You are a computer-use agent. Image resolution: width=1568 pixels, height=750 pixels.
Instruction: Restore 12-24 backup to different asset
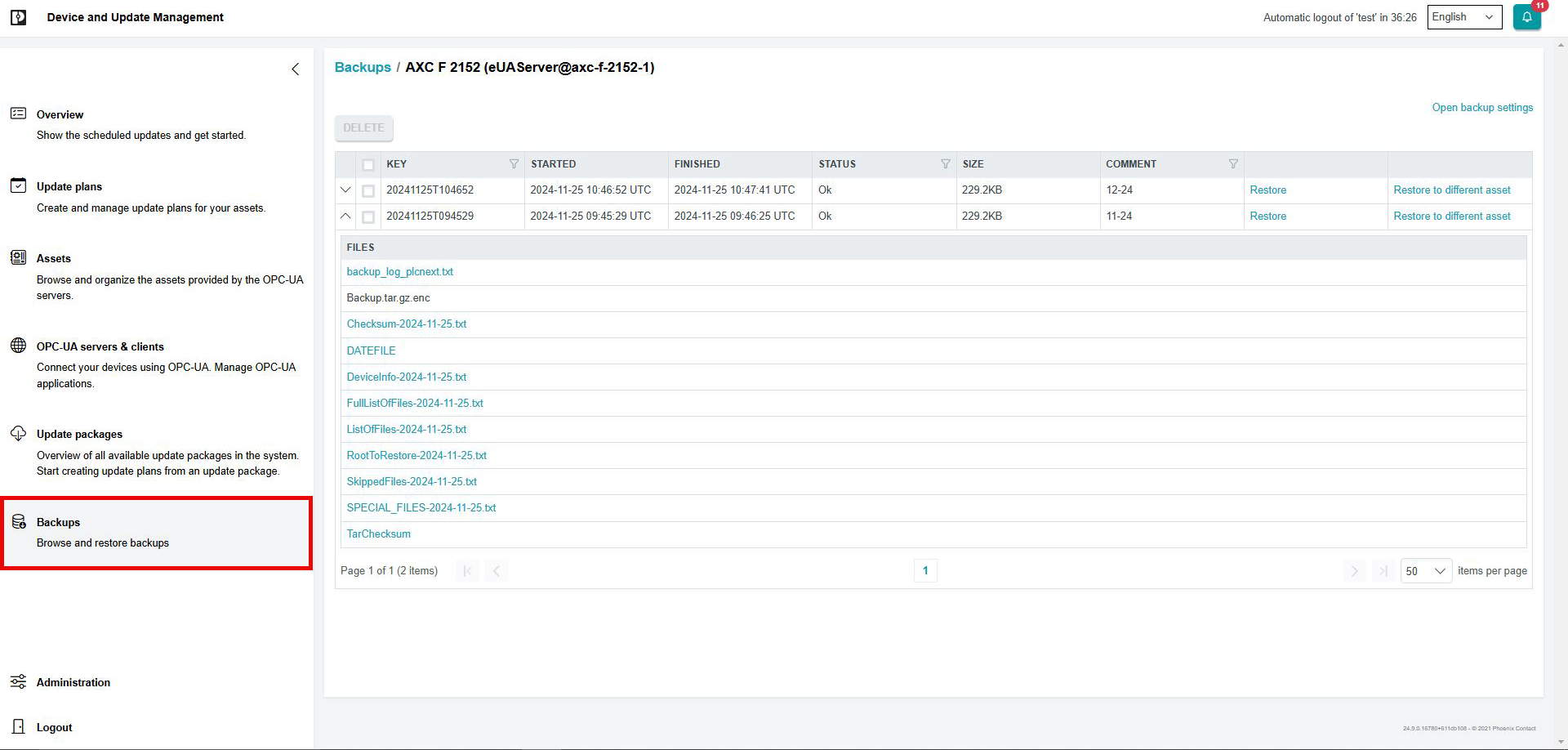pos(1452,190)
